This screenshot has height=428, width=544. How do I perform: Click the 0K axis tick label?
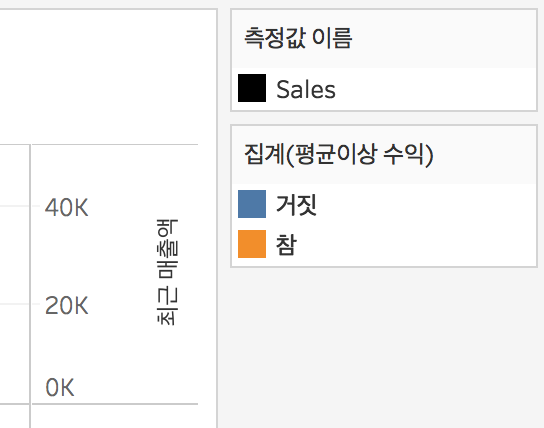60,387
